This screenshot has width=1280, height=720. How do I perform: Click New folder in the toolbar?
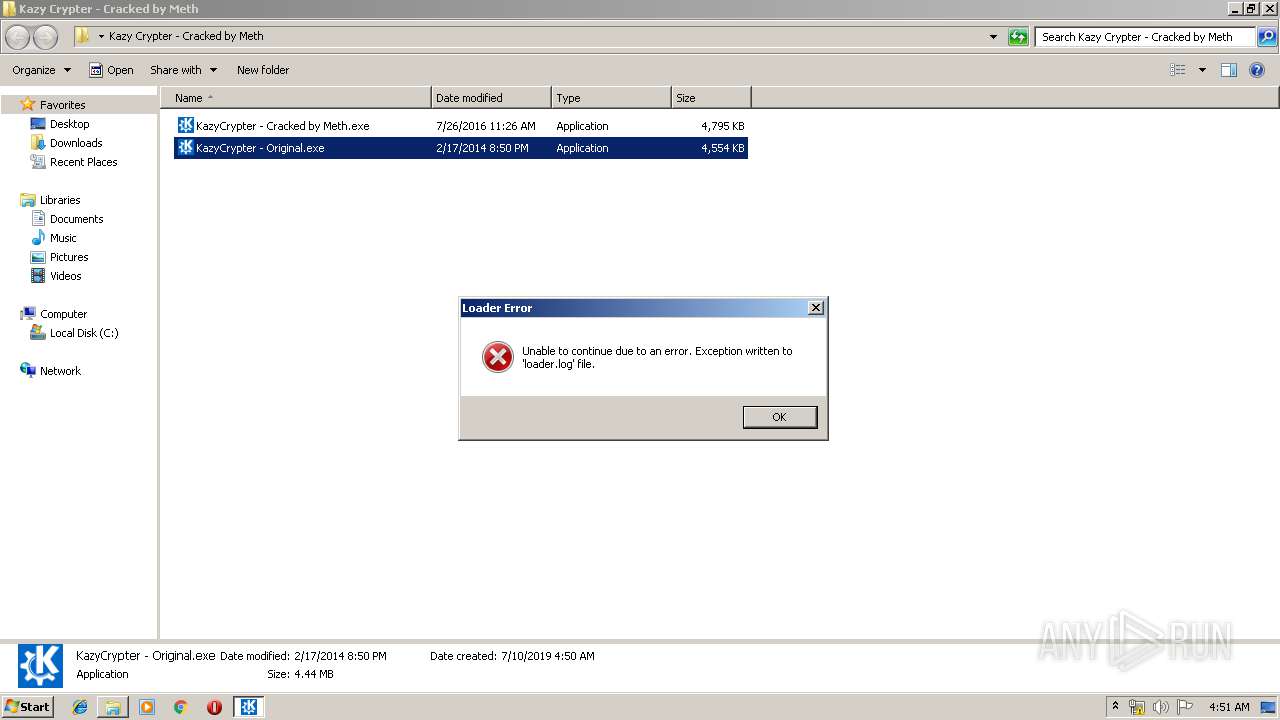pyautogui.click(x=263, y=70)
